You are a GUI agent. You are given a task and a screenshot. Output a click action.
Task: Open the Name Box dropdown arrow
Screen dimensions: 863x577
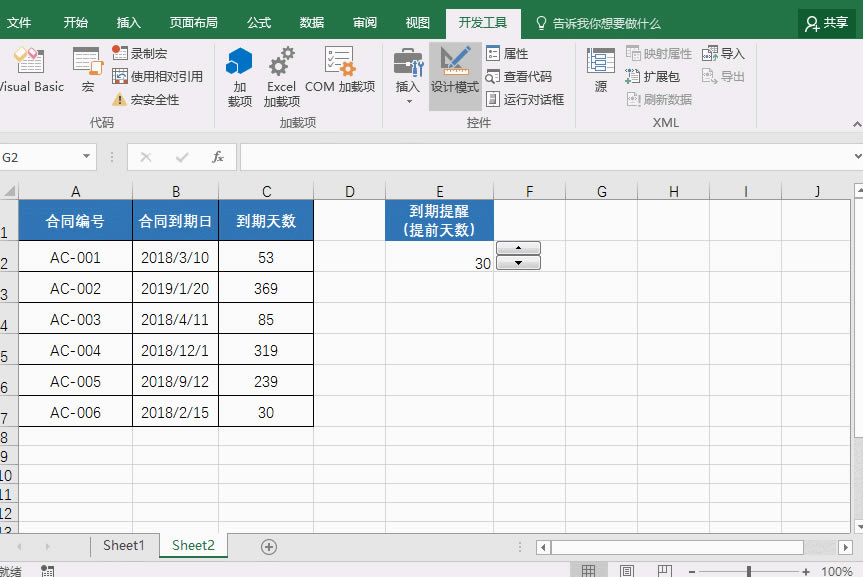(86, 157)
